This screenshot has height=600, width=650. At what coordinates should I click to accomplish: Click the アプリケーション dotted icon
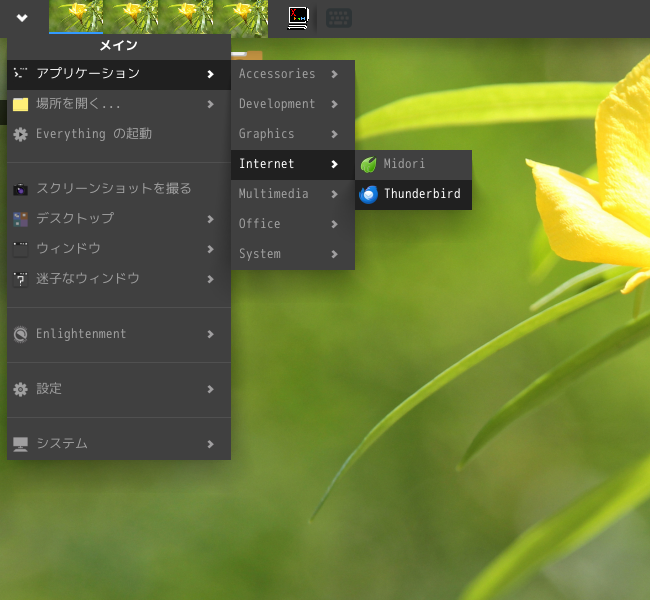20,73
